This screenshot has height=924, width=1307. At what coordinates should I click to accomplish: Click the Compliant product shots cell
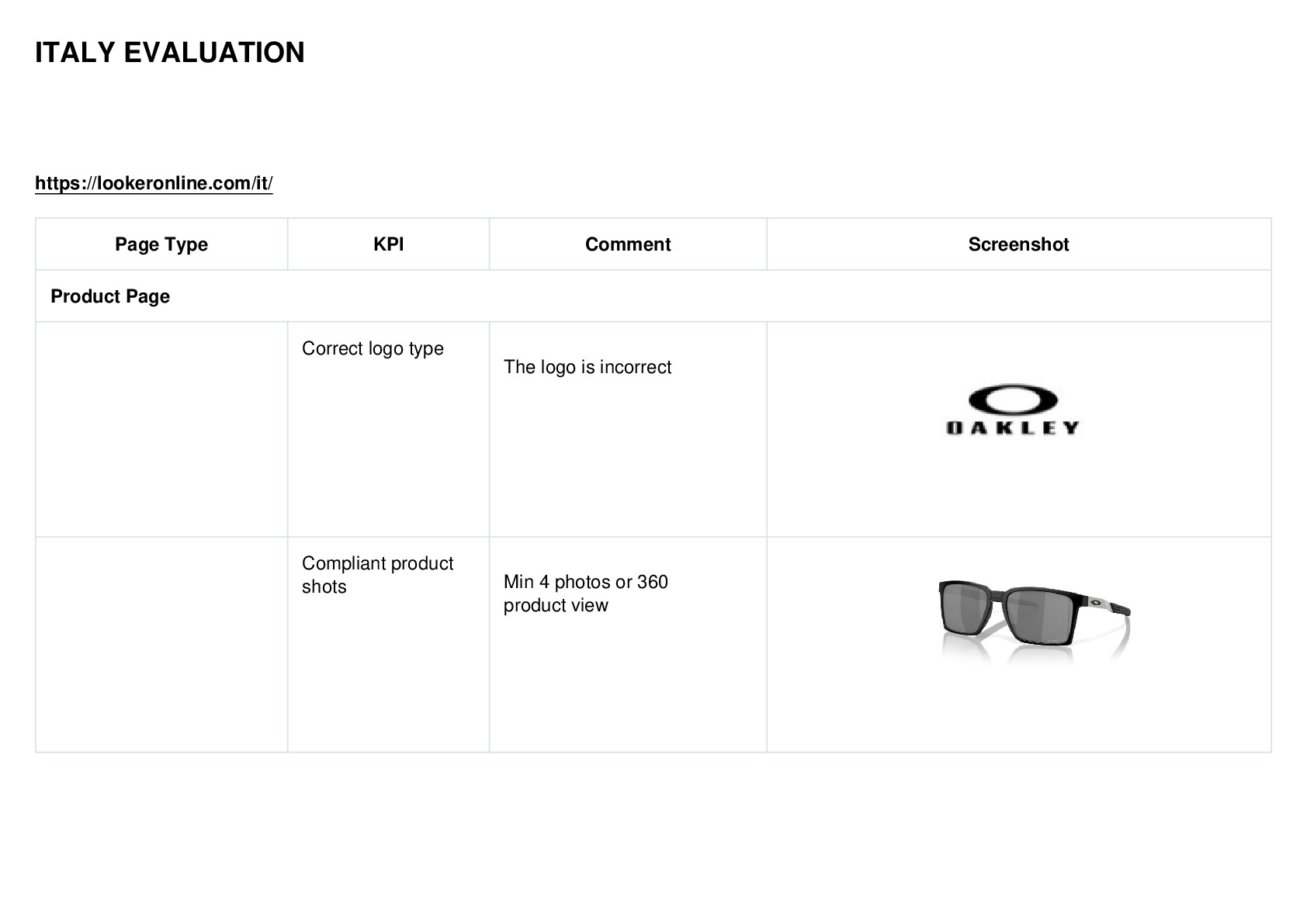tap(388, 645)
